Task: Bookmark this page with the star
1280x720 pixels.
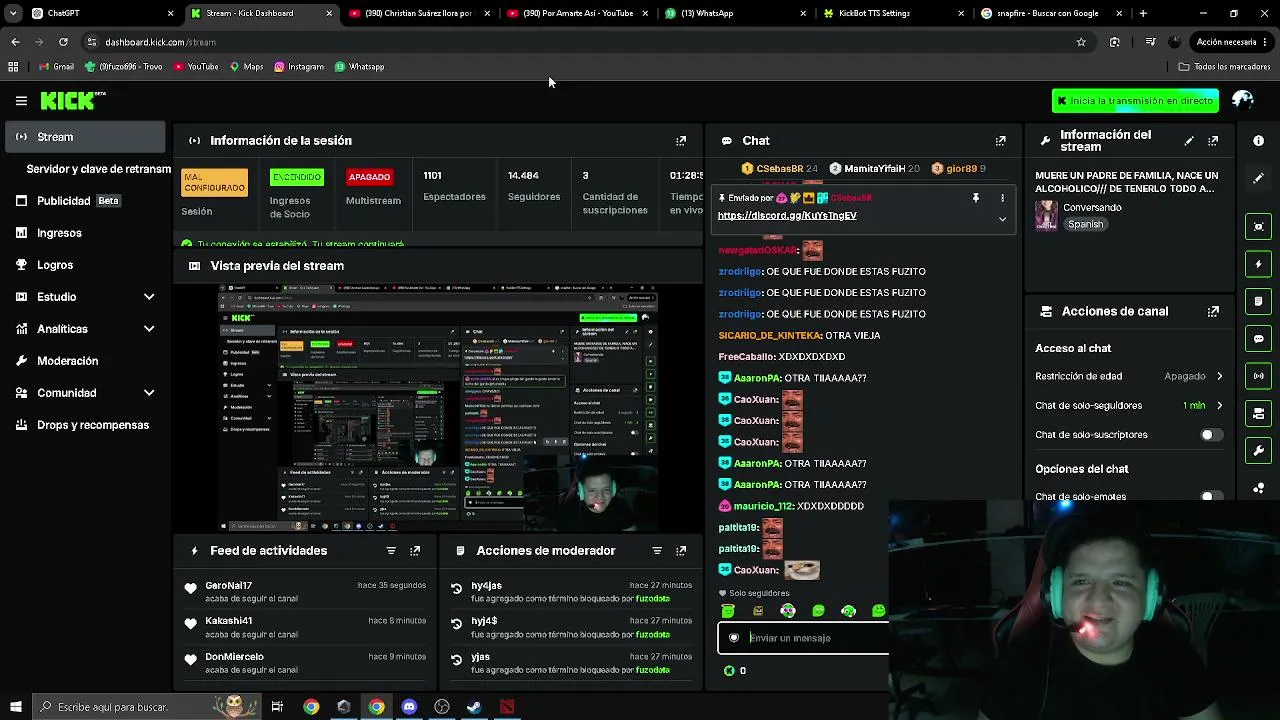Action: (1081, 42)
